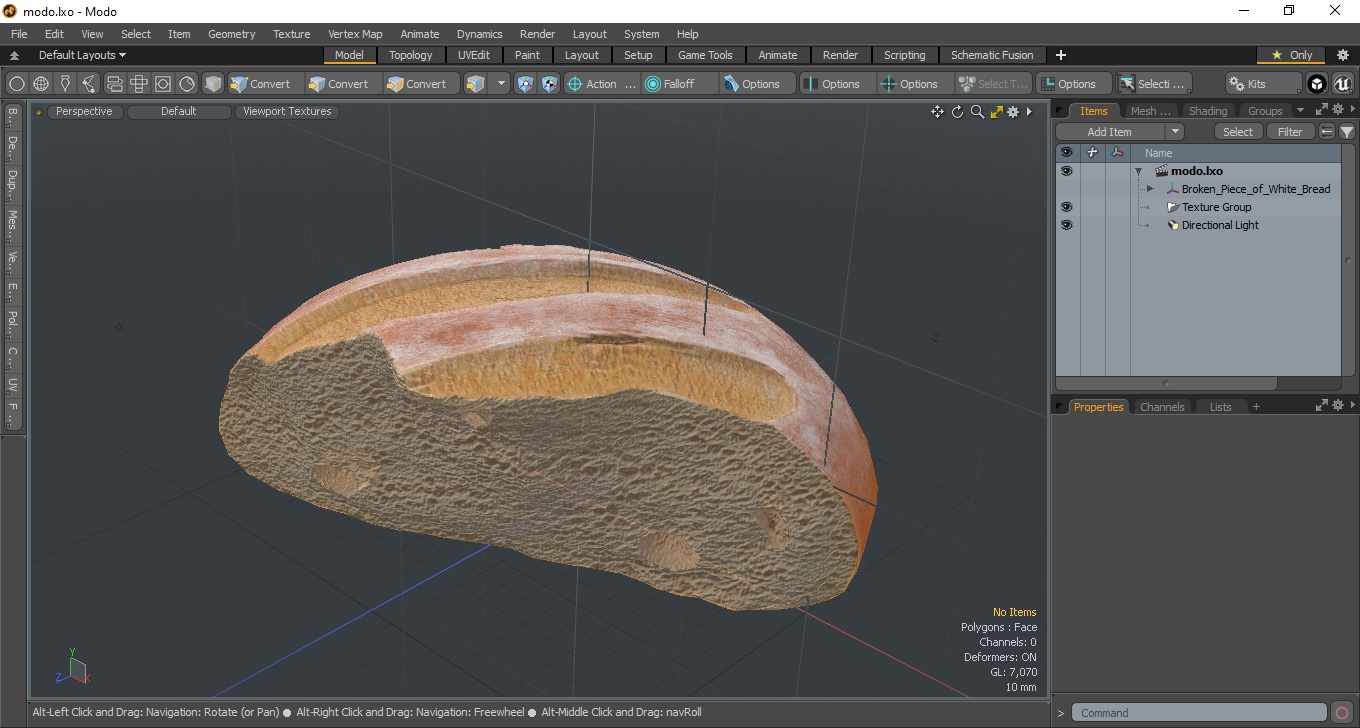The image size is (1360, 728).
Task: Click the globe mesh primitive icon
Action: click(41, 84)
